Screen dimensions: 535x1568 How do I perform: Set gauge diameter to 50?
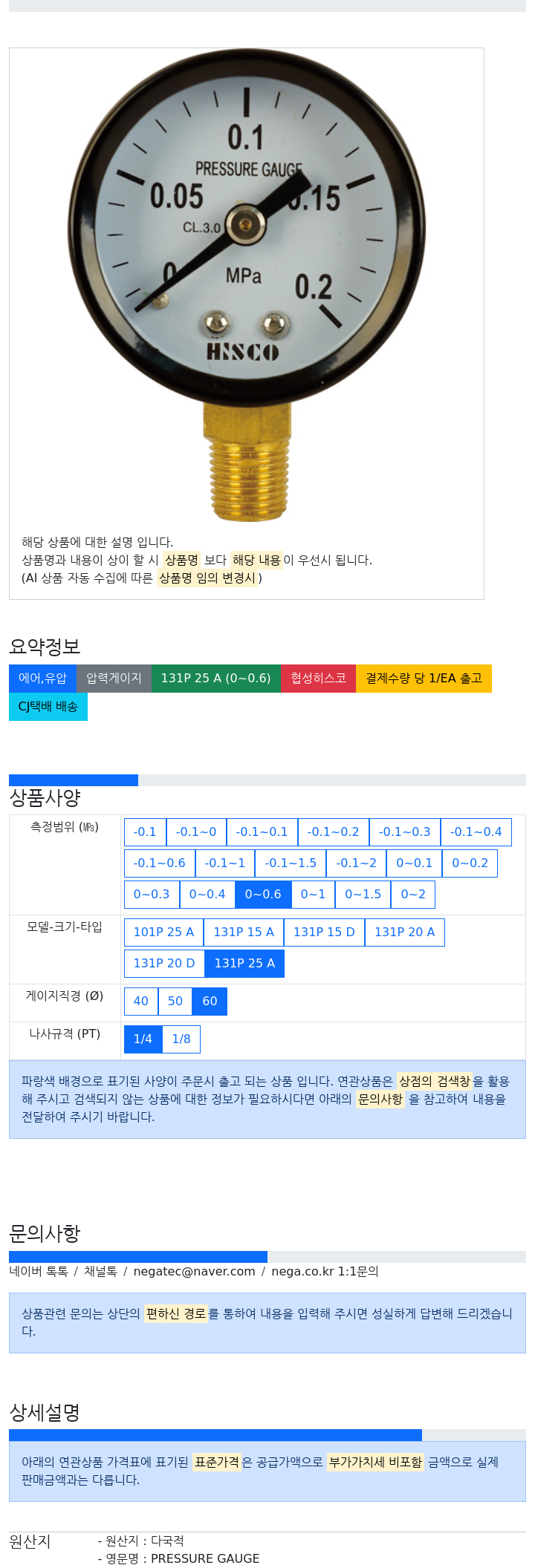click(175, 1002)
